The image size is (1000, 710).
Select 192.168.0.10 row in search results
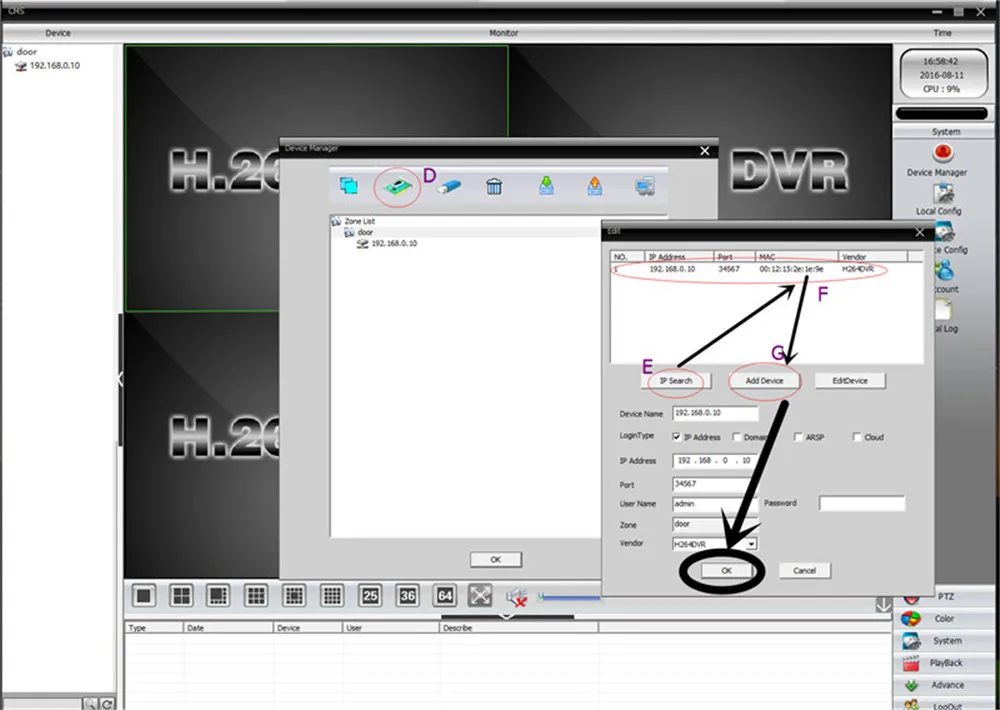coord(766,269)
